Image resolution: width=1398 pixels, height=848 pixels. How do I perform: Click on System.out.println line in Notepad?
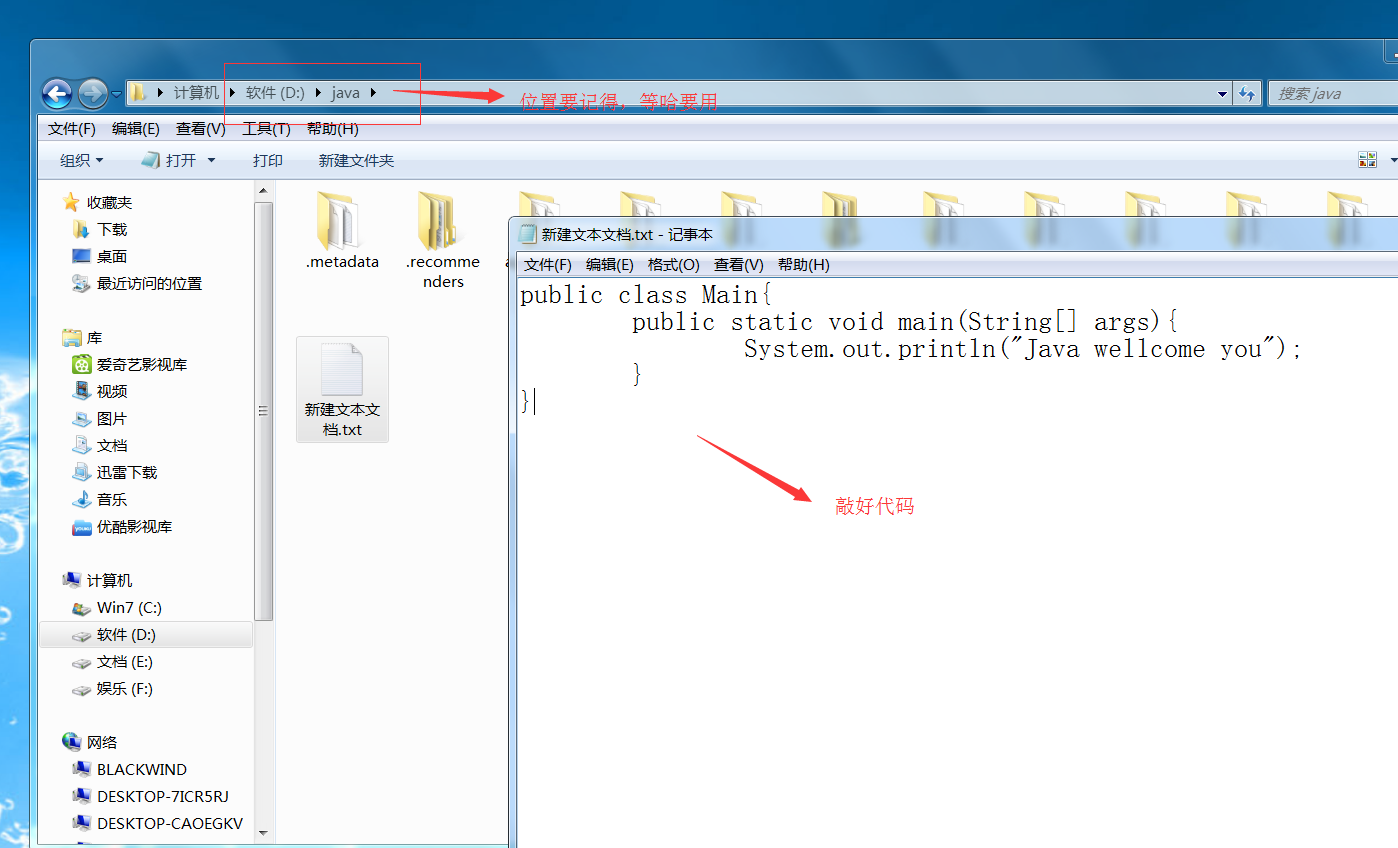pos(1023,349)
